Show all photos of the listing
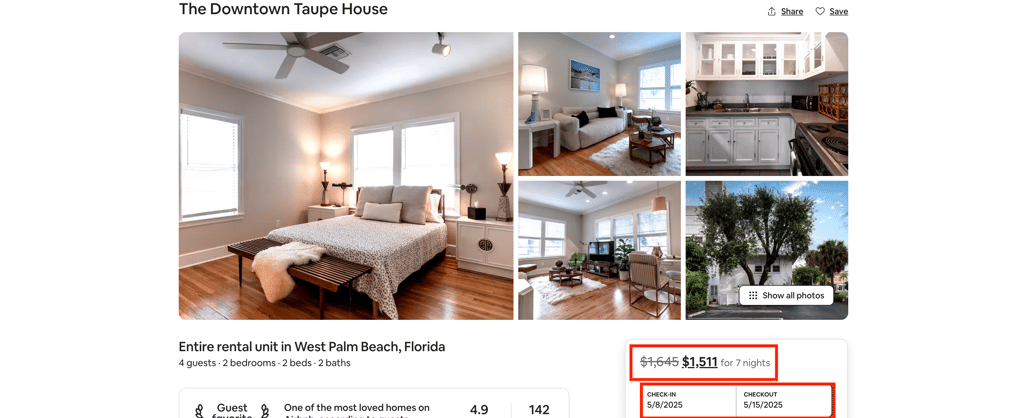 click(x=786, y=295)
